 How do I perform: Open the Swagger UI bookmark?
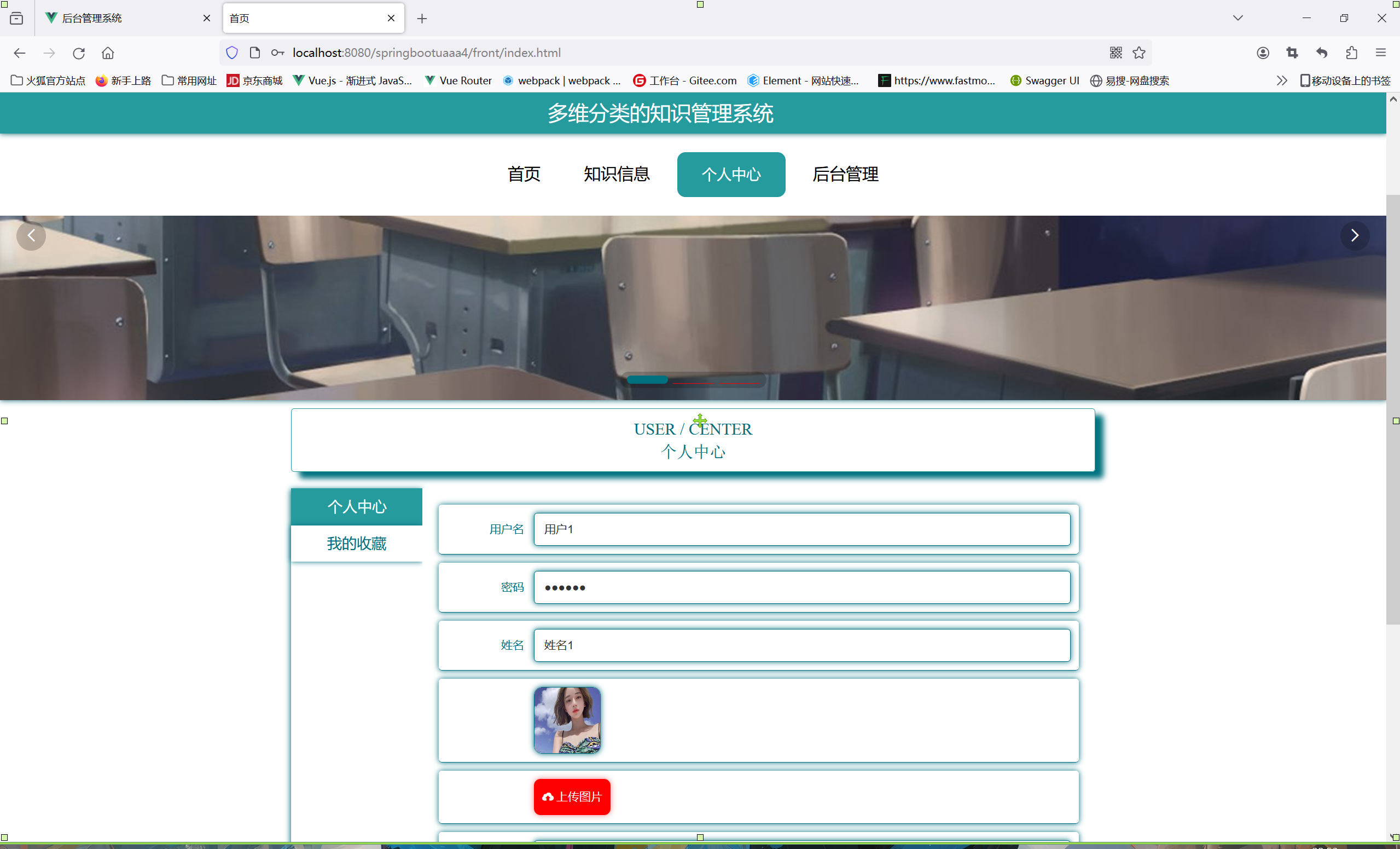coord(1044,81)
